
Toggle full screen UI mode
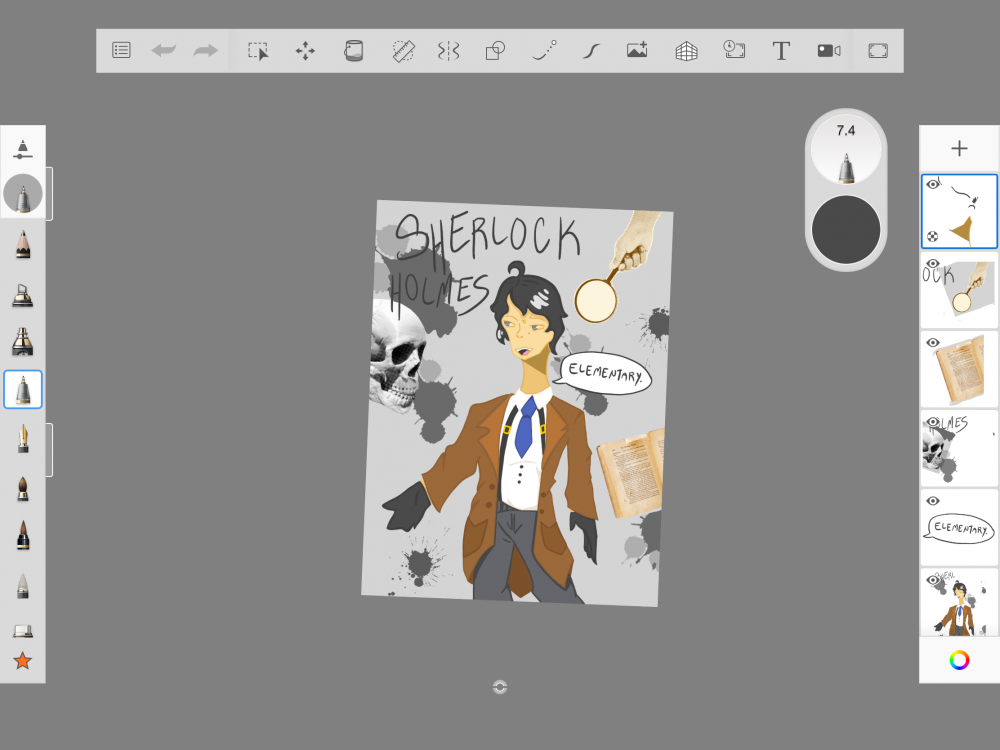878,50
